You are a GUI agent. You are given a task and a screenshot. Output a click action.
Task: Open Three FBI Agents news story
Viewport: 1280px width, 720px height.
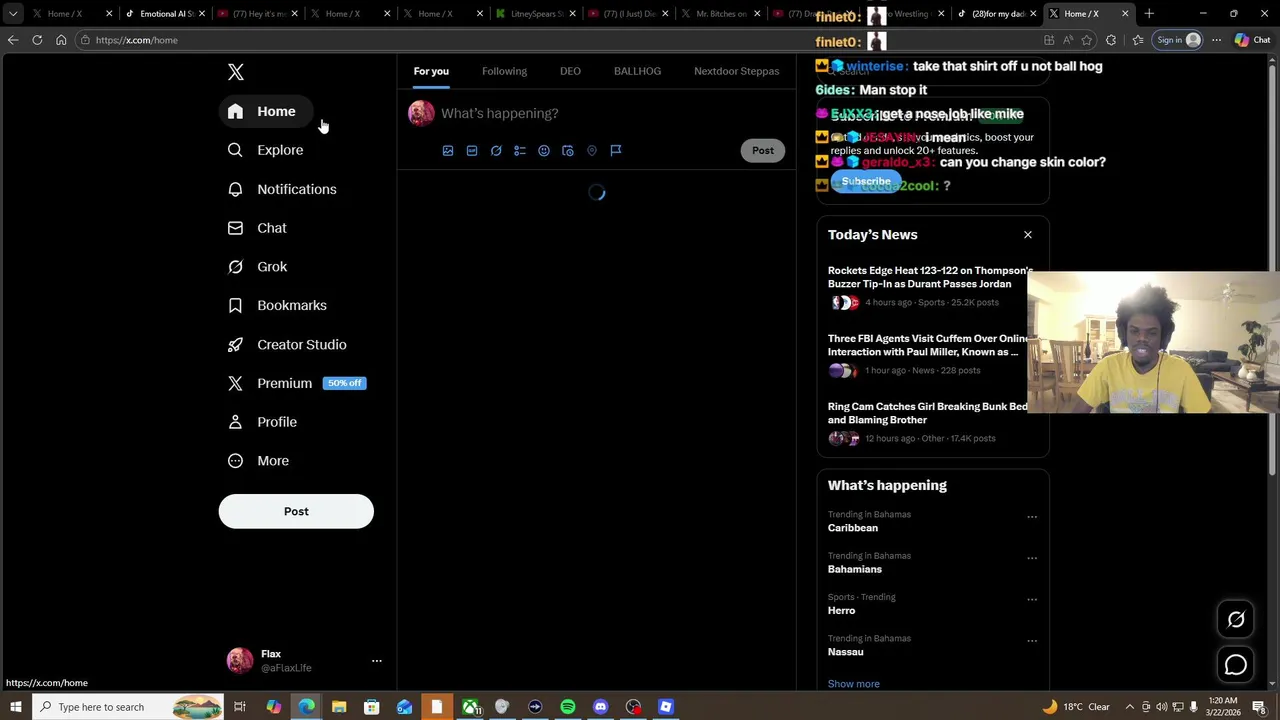pyautogui.click(x=928, y=345)
